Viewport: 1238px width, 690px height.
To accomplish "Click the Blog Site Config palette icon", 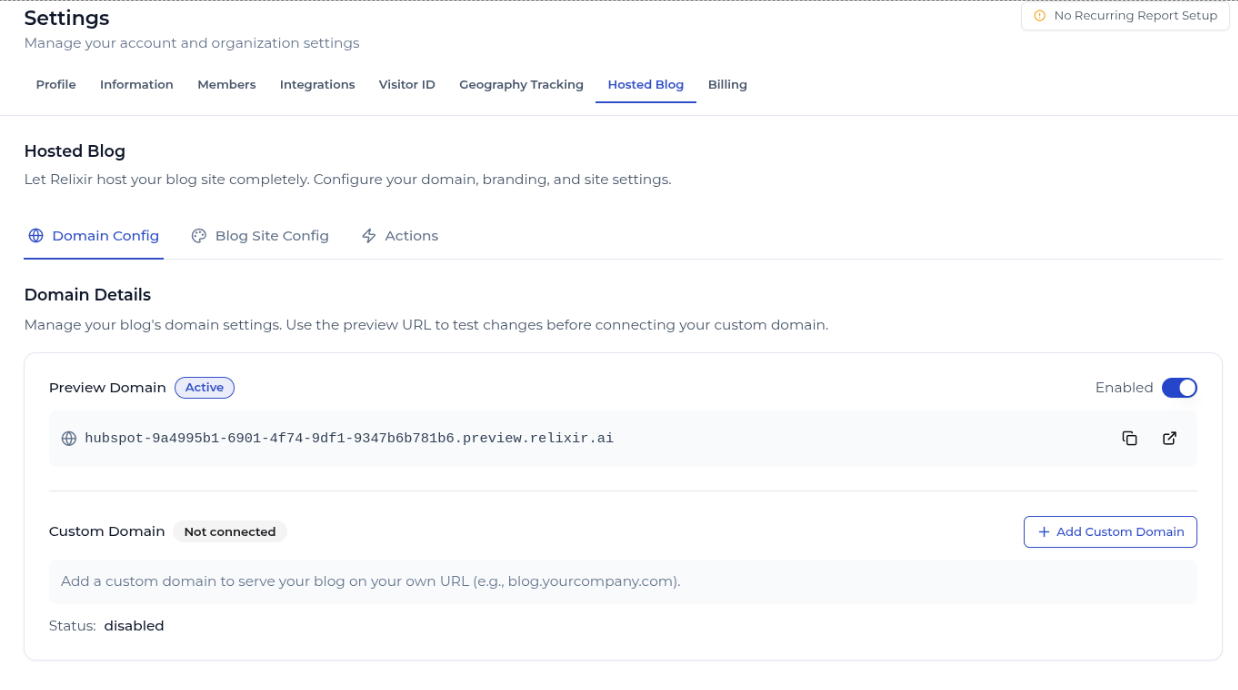I will [199, 236].
